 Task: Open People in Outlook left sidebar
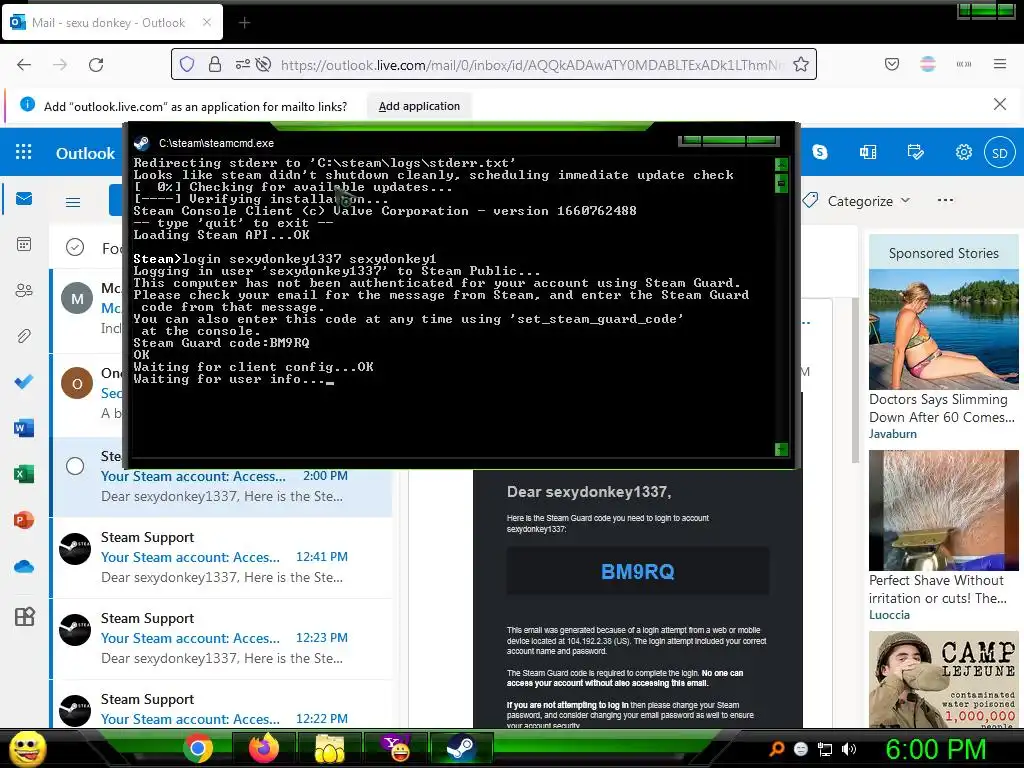pos(24,290)
